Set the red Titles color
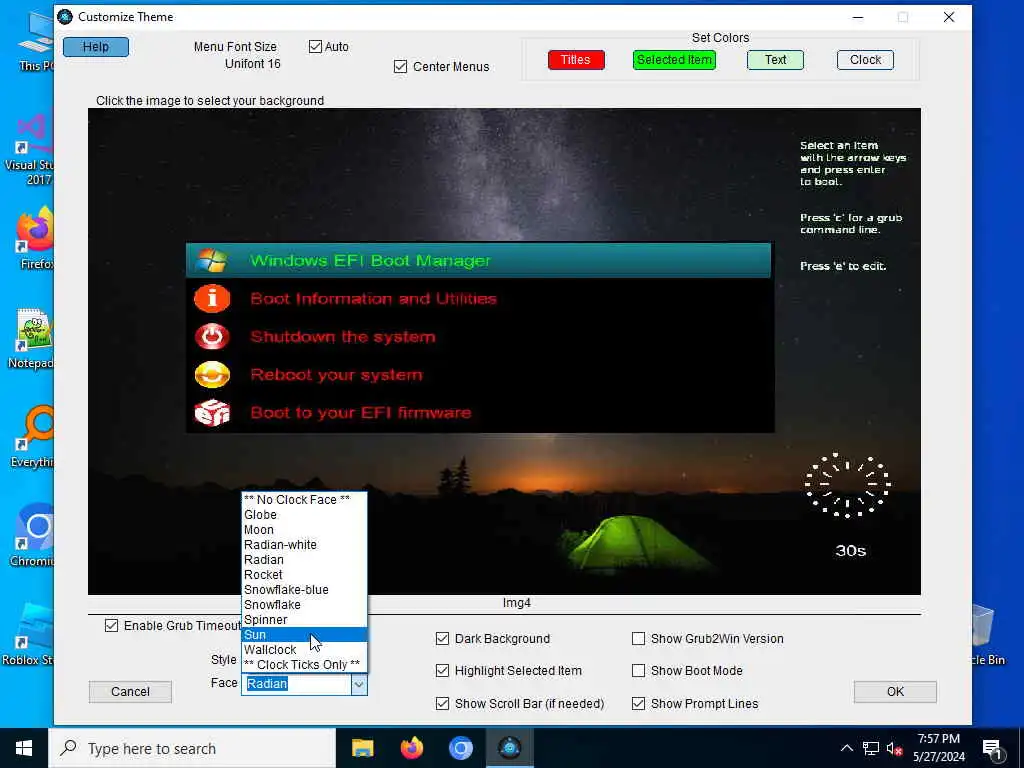Viewport: 1024px width, 768px height. click(576, 60)
